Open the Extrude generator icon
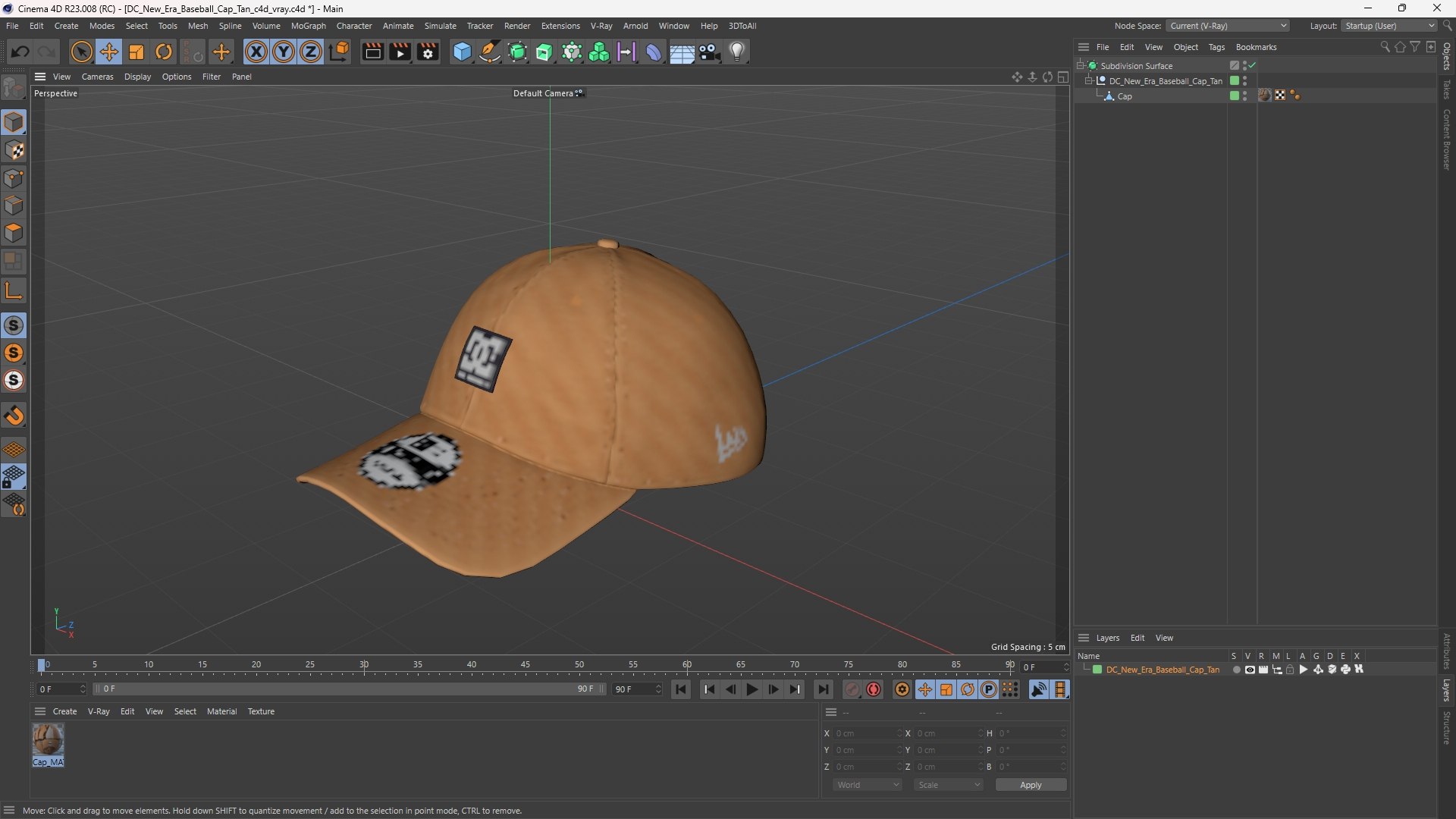 (544, 52)
